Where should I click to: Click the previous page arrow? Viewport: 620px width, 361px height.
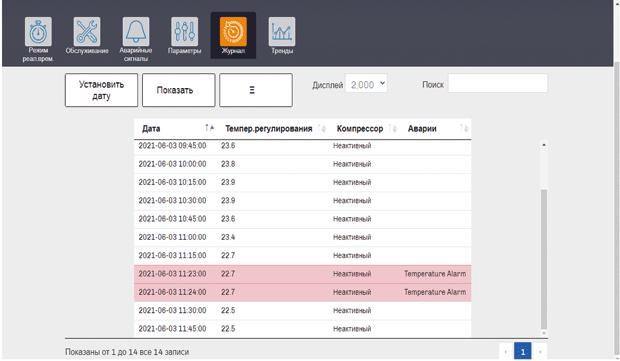coord(505,351)
